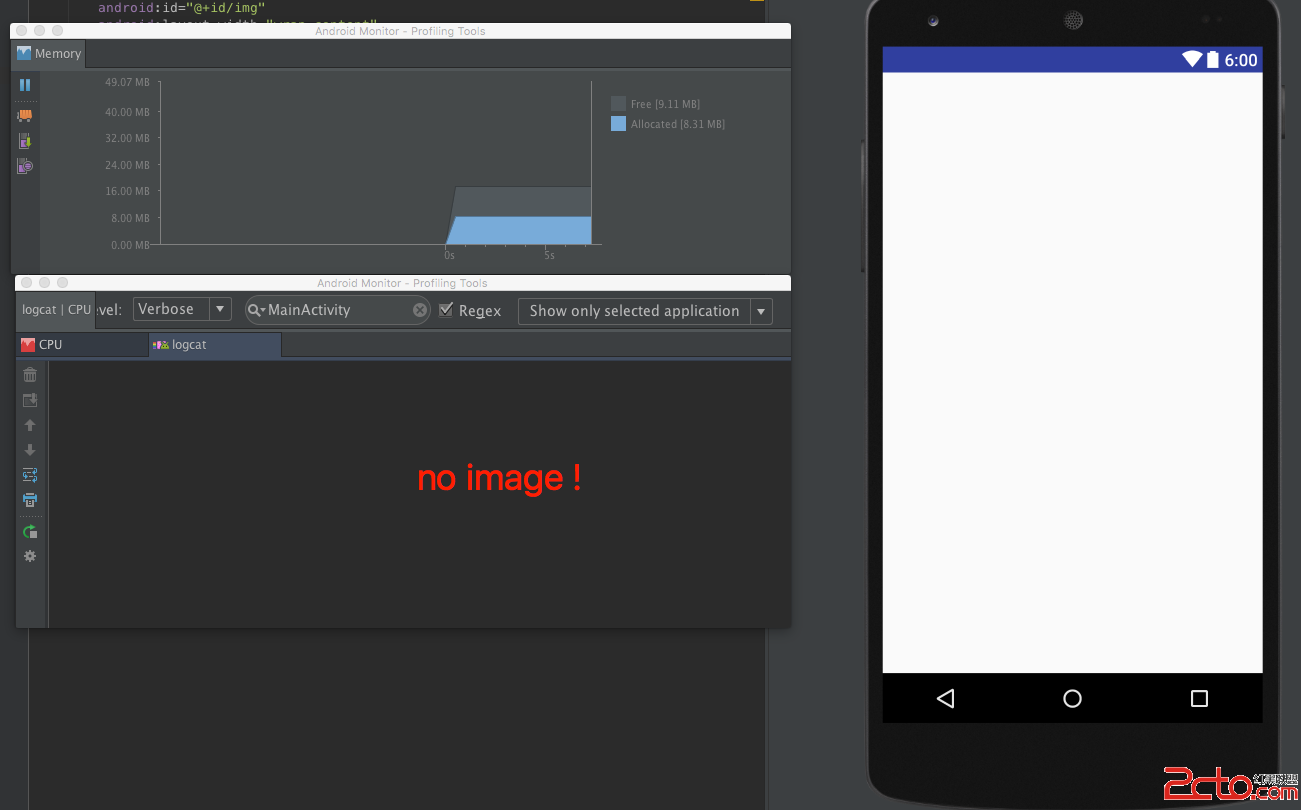
Task: Click the up arrow in logcat toolbar
Action: (x=30, y=425)
